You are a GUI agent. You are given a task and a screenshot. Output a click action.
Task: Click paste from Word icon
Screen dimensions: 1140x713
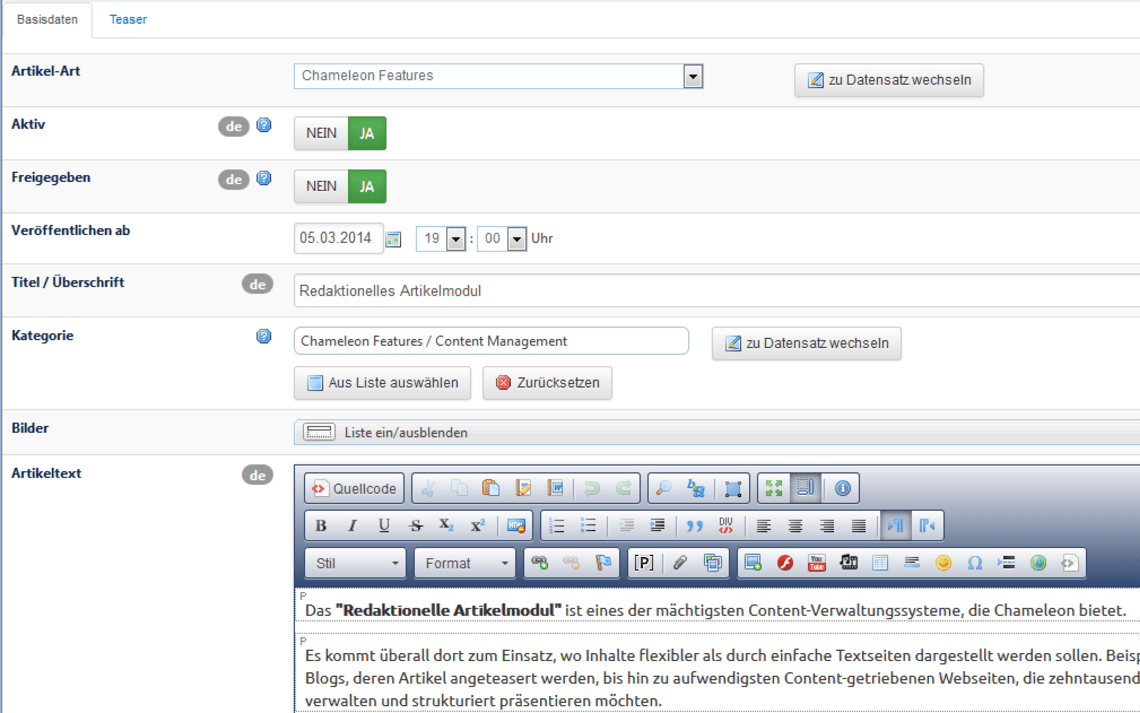(555, 488)
